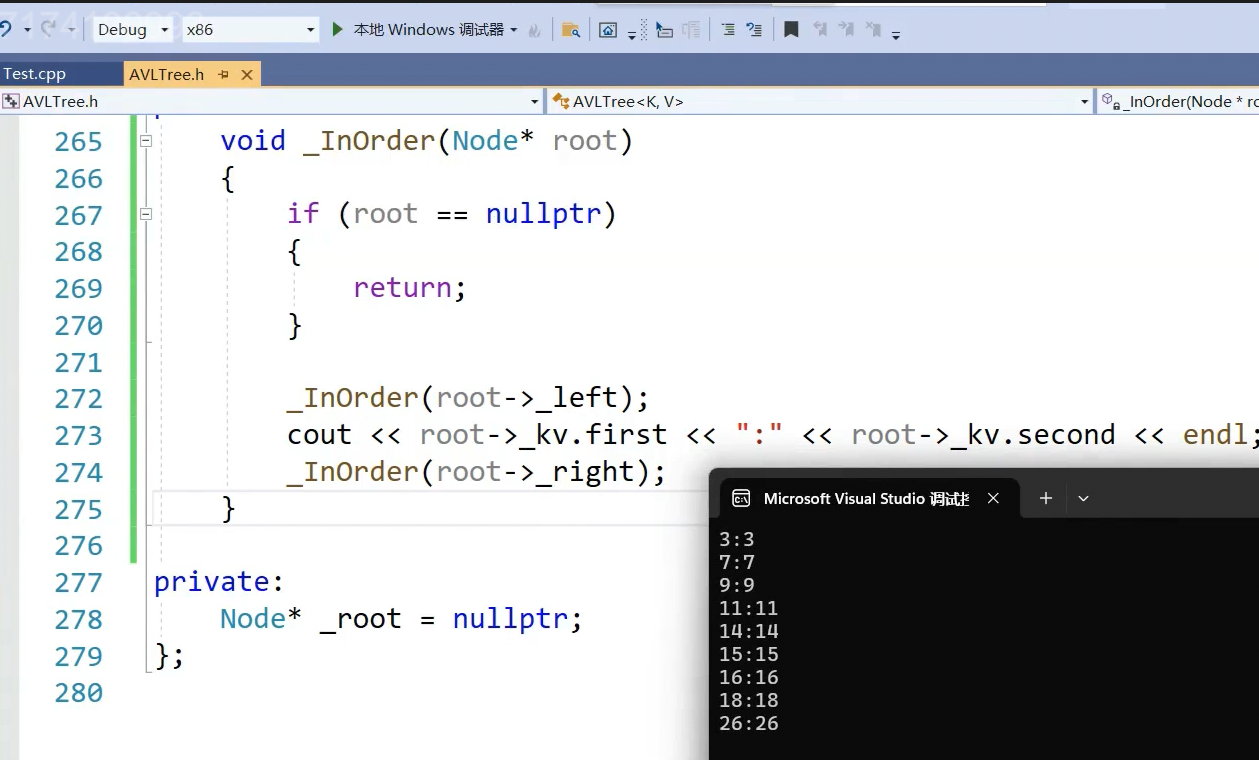Open the AVLTree.h project scope dropdown

(271, 101)
